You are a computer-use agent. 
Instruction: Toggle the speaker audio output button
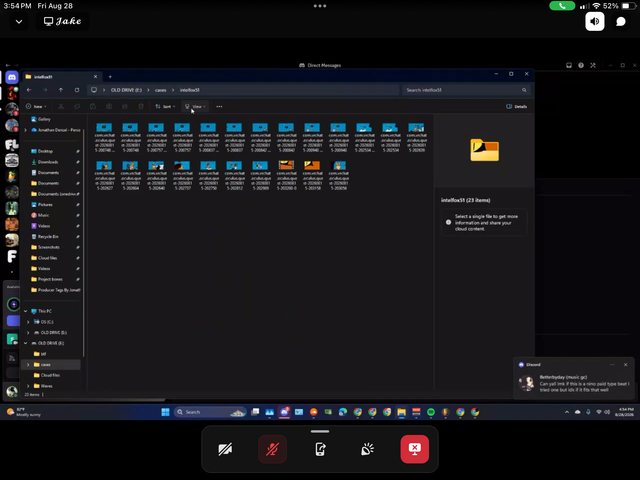[x=595, y=21]
